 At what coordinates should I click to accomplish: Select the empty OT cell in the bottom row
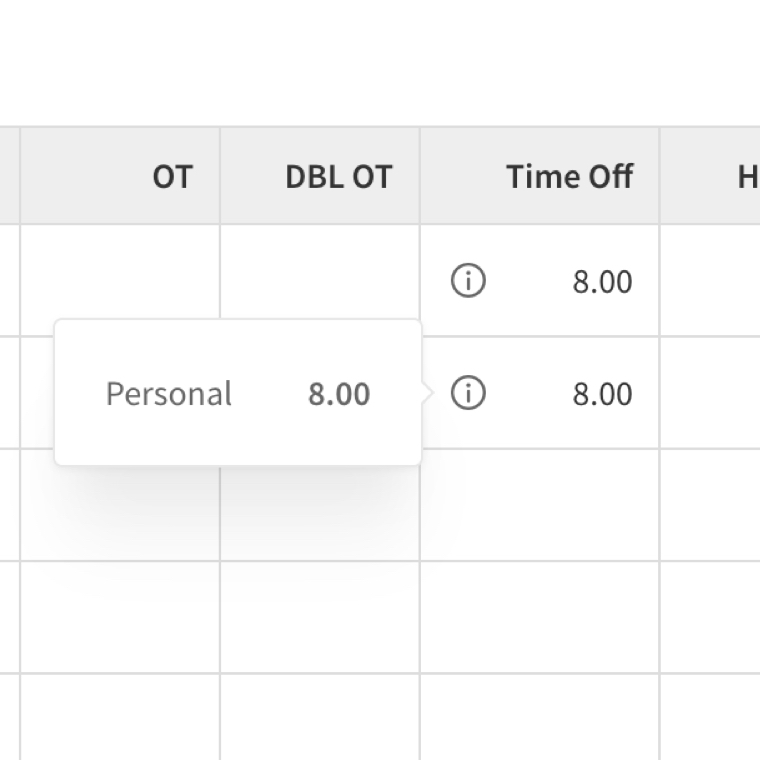tap(120, 717)
